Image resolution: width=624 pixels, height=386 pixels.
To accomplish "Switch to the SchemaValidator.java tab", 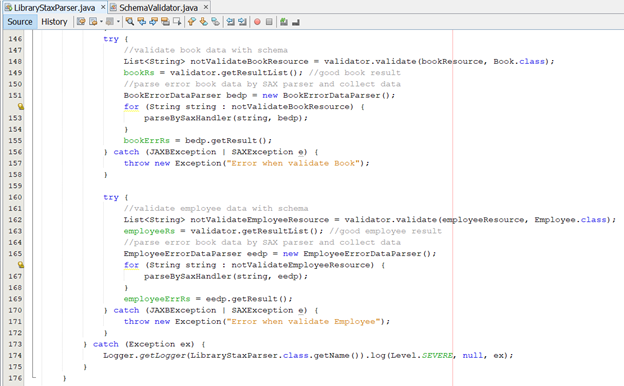I will click(x=158, y=8).
